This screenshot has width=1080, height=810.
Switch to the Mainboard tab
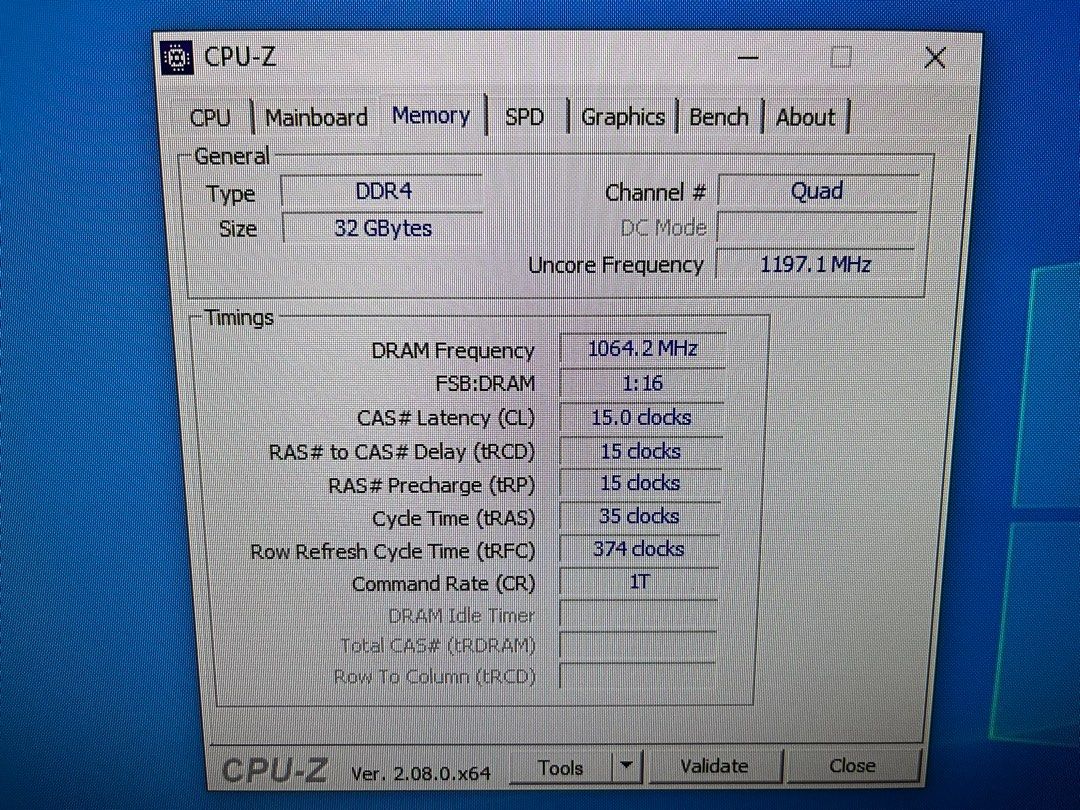[315, 117]
